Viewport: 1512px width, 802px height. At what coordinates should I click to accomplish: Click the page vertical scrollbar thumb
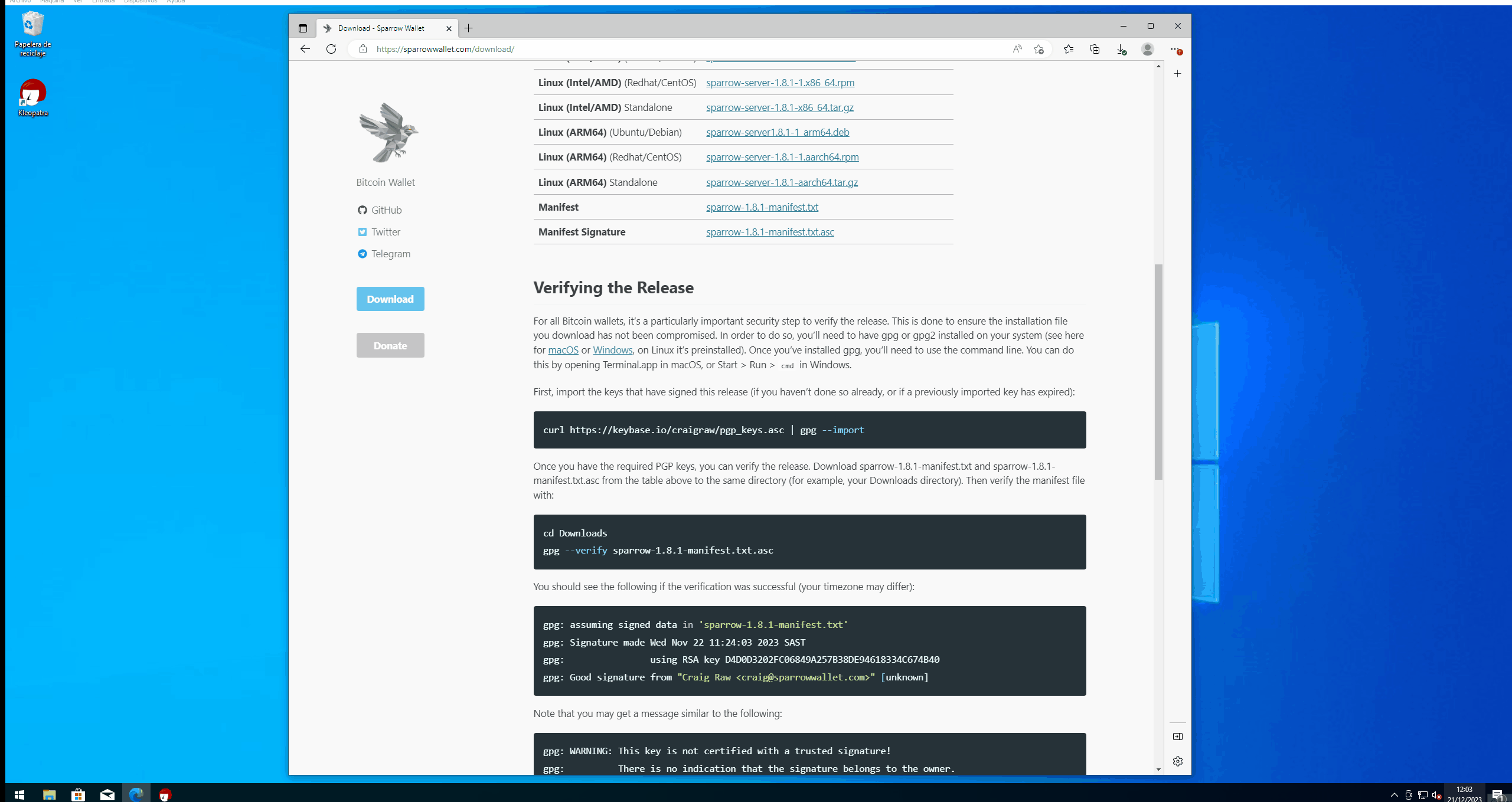point(1158,372)
